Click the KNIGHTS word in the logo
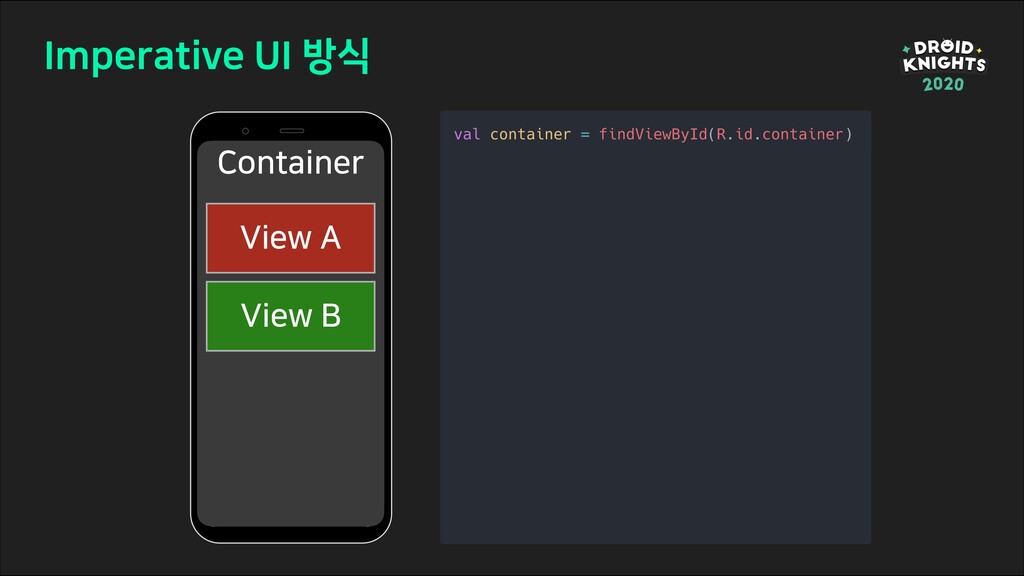Image resolution: width=1024 pixels, height=576 pixels. click(943, 64)
